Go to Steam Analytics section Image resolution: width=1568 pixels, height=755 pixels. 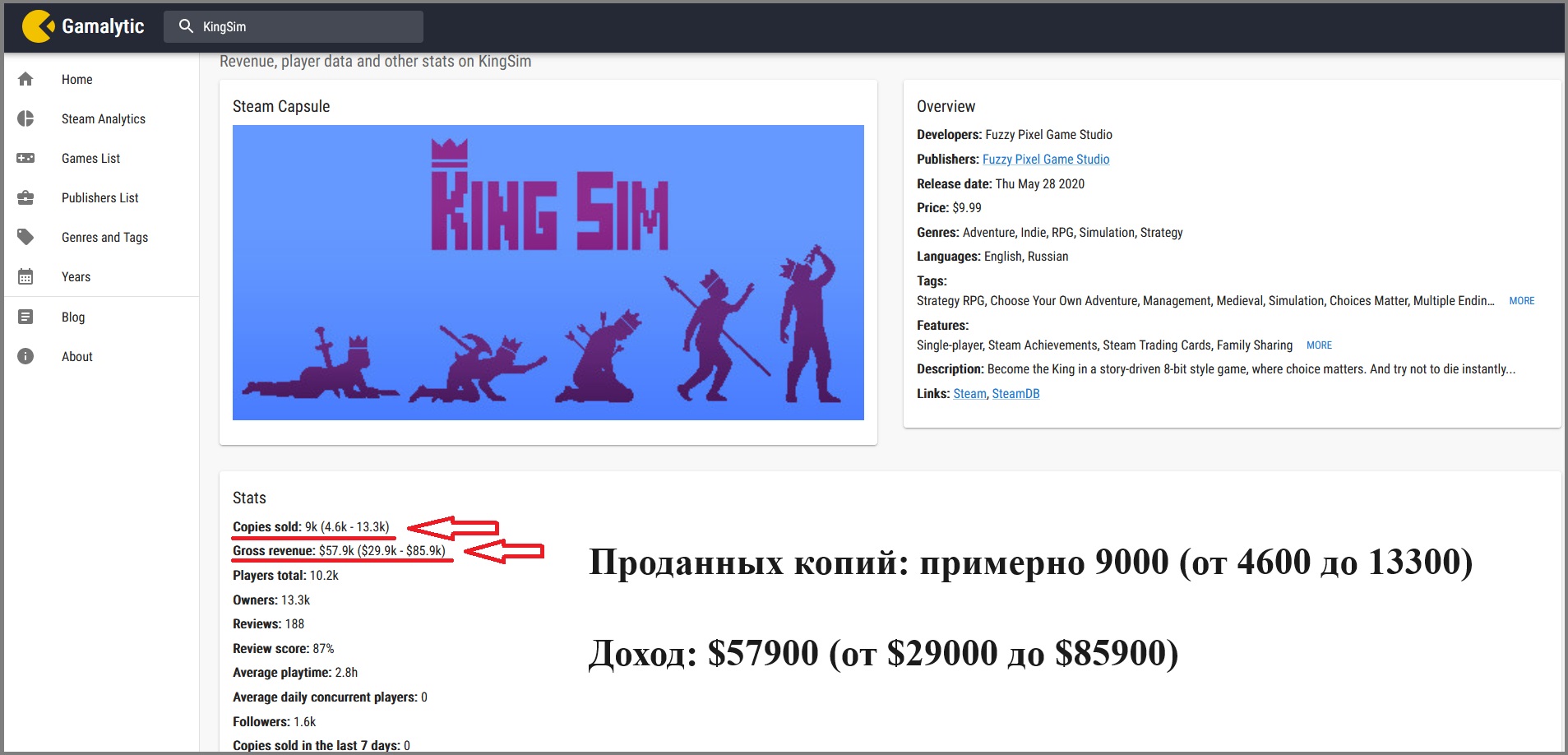104,118
